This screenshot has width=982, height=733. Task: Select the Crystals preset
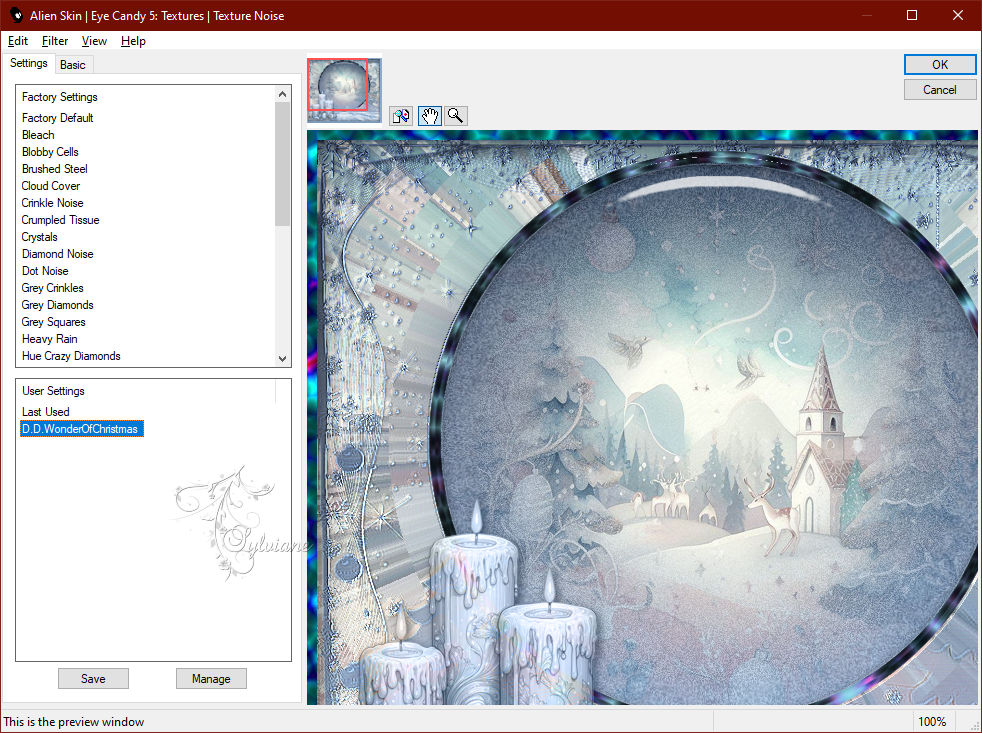(x=39, y=237)
